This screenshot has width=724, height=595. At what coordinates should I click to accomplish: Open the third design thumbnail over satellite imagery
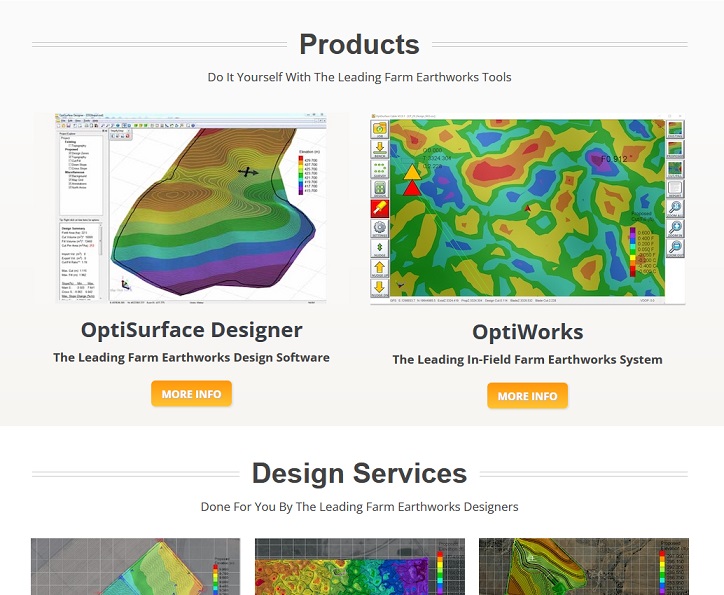click(584, 566)
